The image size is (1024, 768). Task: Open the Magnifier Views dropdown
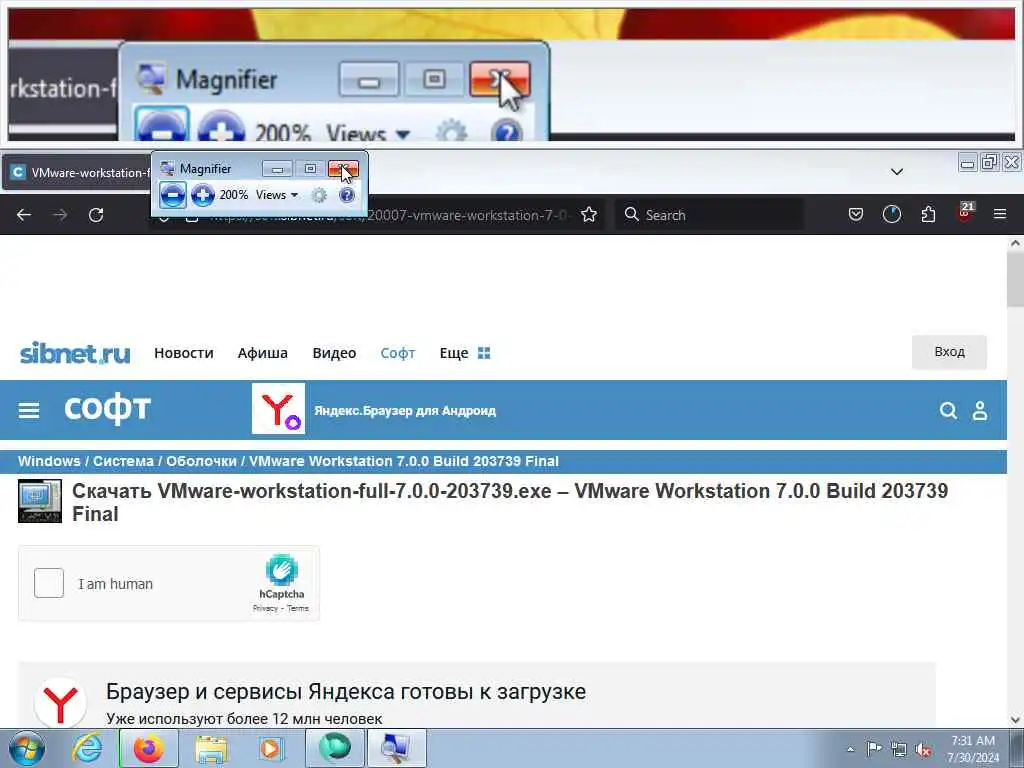tap(277, 195)
